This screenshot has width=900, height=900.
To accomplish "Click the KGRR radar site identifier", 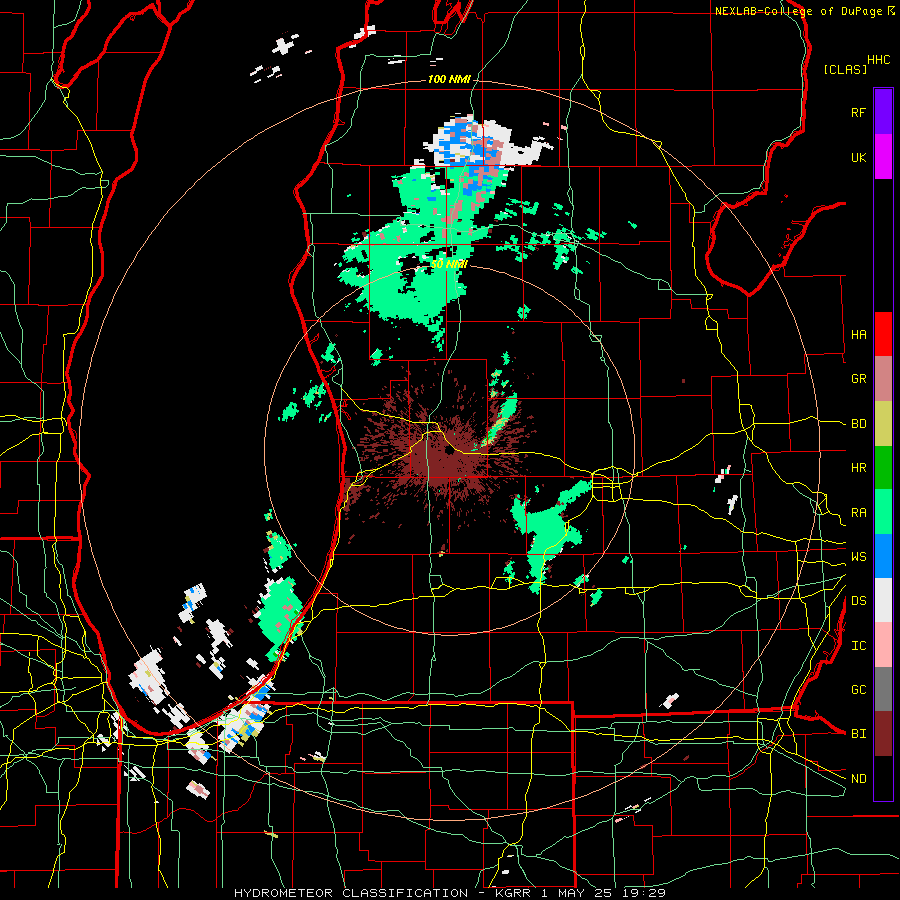I will tap(513, 893).
